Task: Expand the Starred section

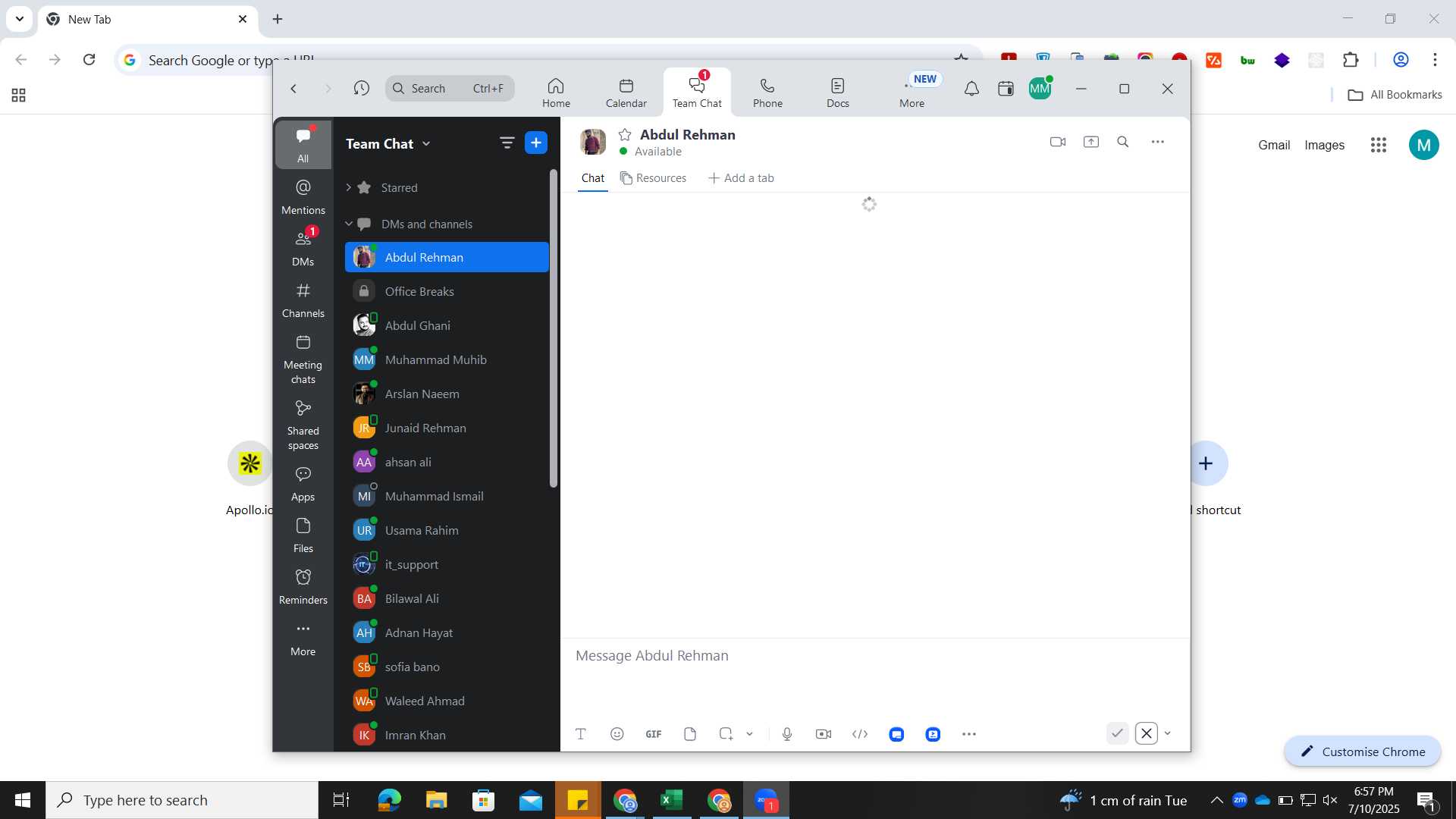Action: [348, 187]
